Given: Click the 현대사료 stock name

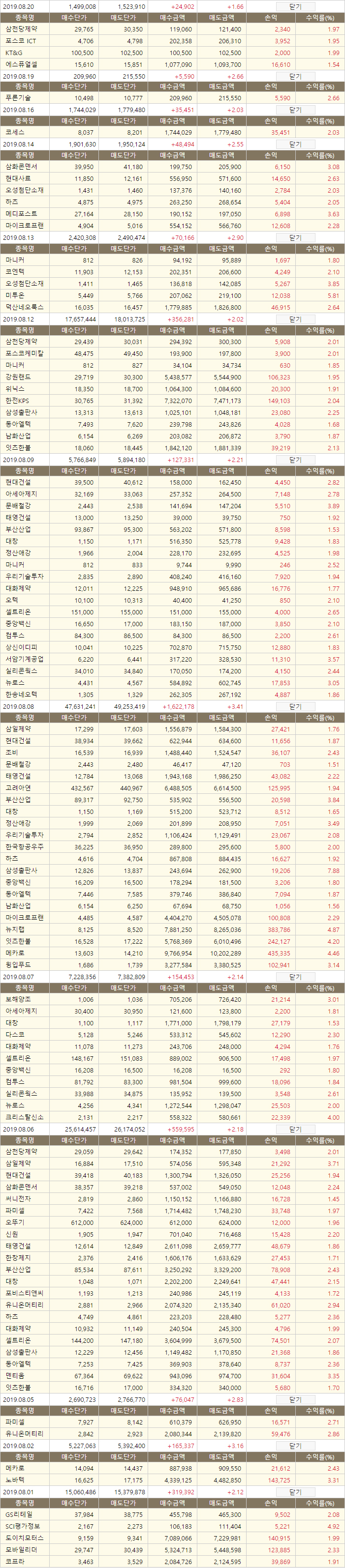Looking at the screenshot, I should [18, 178].
